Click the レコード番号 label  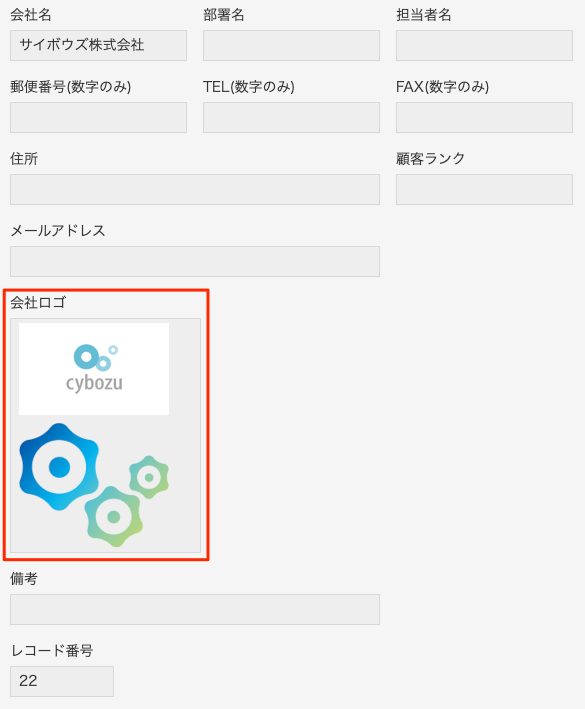click(x=52, y=651)
